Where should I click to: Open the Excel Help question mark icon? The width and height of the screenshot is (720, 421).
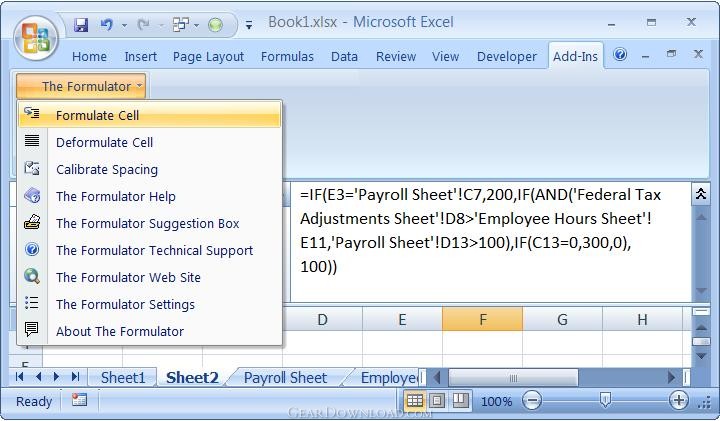[x=620, y=56]
